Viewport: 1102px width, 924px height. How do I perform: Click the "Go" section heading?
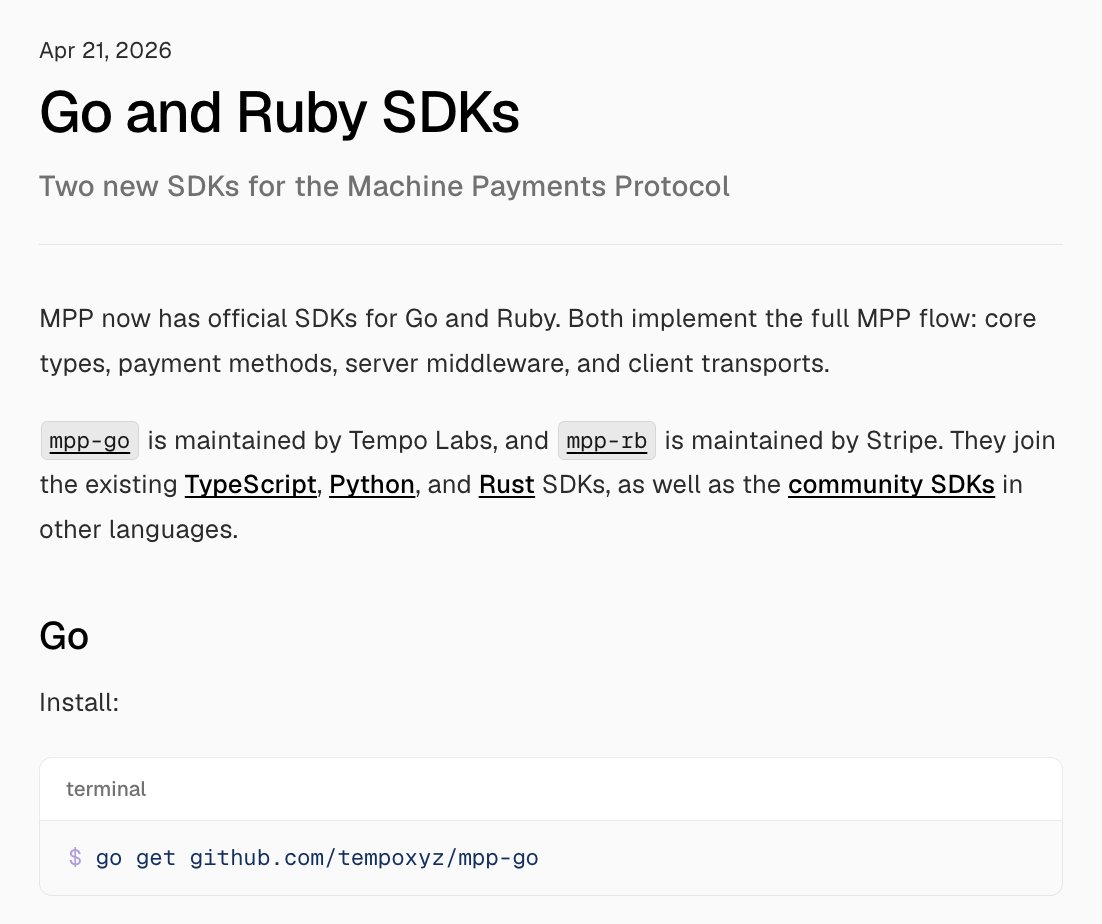tap(64, 636)
